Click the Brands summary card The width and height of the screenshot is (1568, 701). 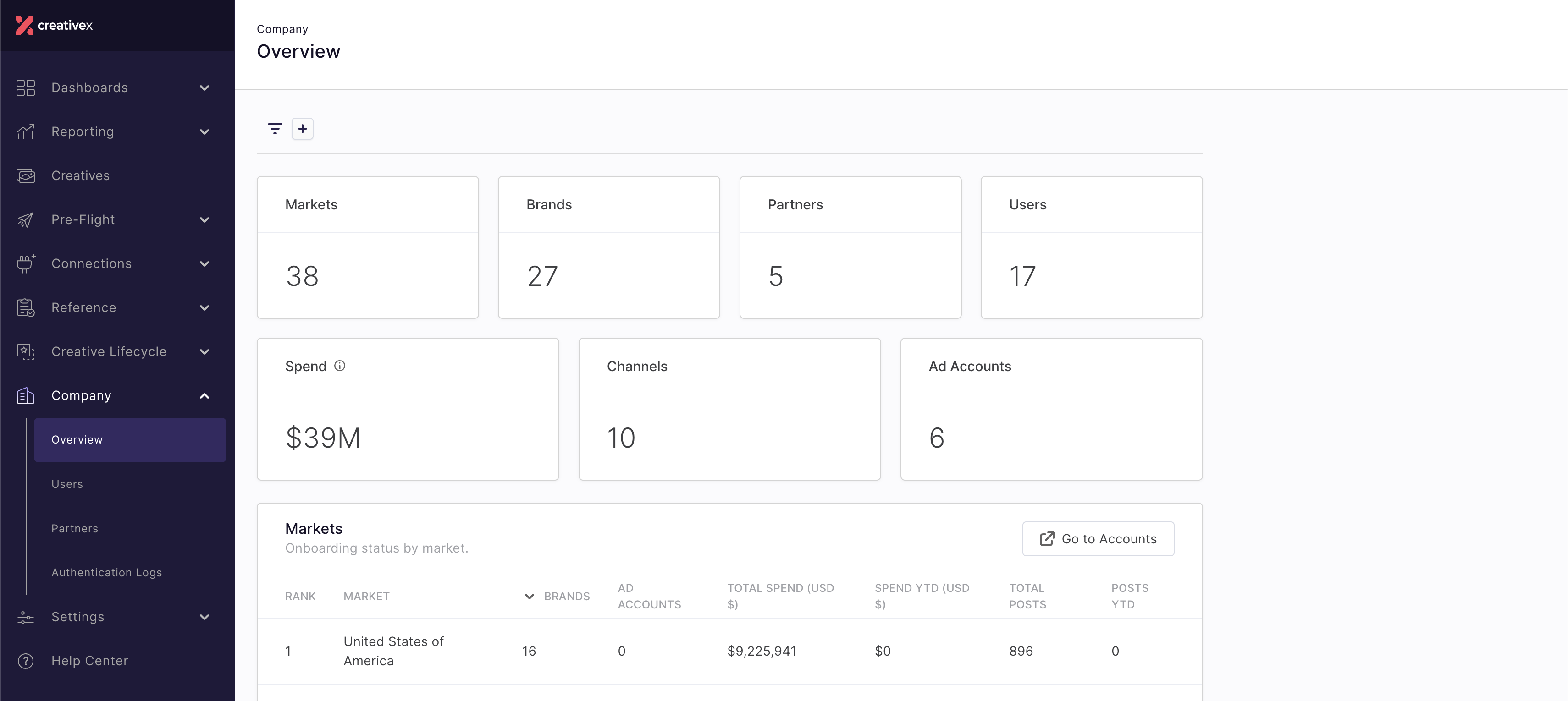click(x=609, y=247)
